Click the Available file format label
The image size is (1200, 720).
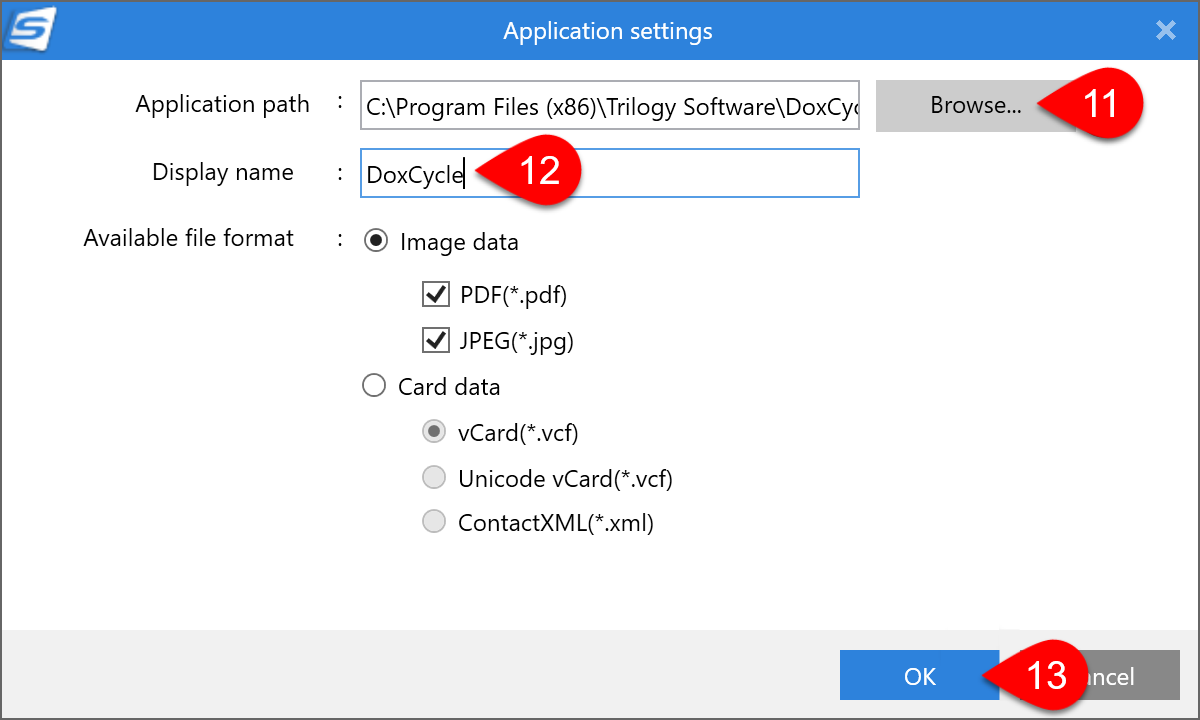tap(188, 238)
